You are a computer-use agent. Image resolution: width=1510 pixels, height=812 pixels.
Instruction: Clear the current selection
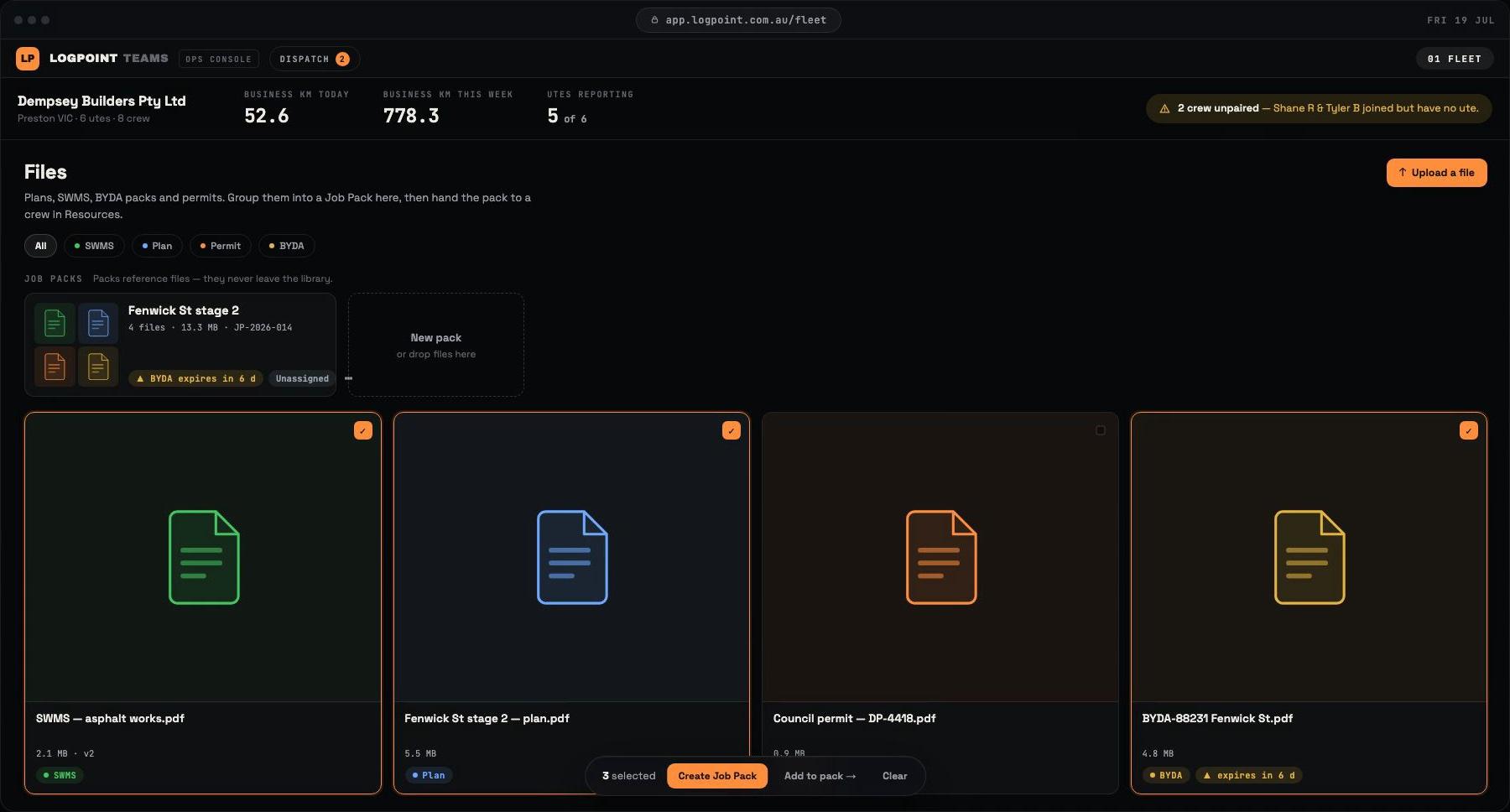point(894,776)
